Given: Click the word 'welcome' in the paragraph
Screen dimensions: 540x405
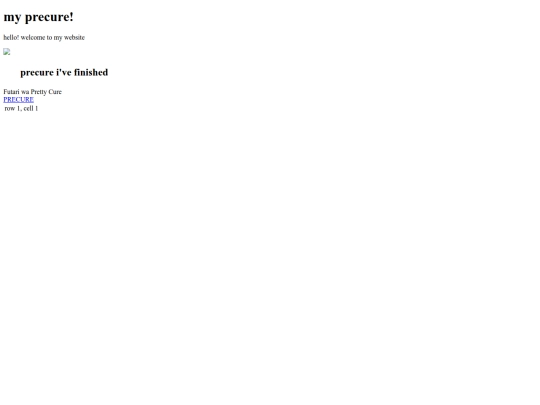Looking at the screenshot, I should [x=33, y=38].
